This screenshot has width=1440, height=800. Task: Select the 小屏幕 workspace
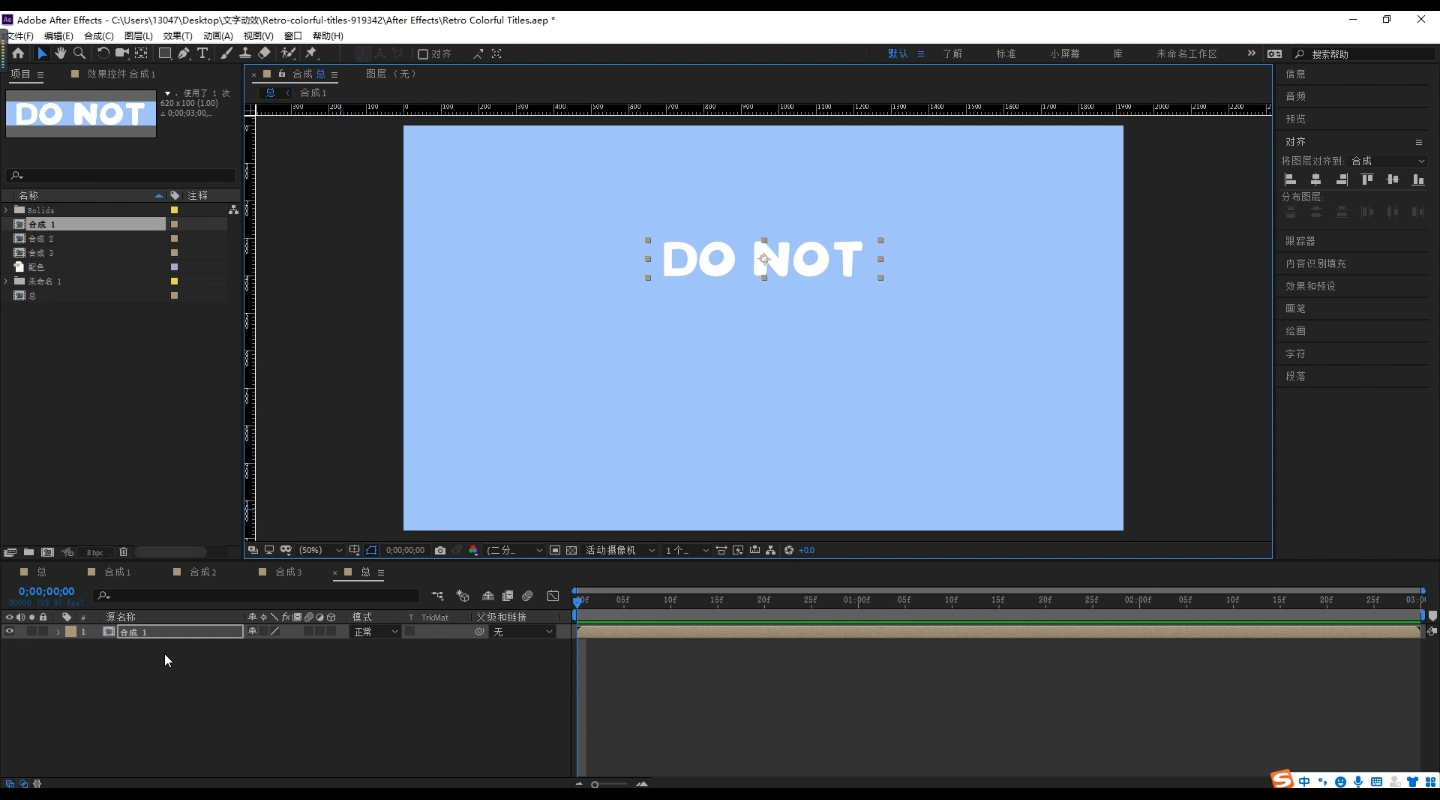[x=1065, y=54]
